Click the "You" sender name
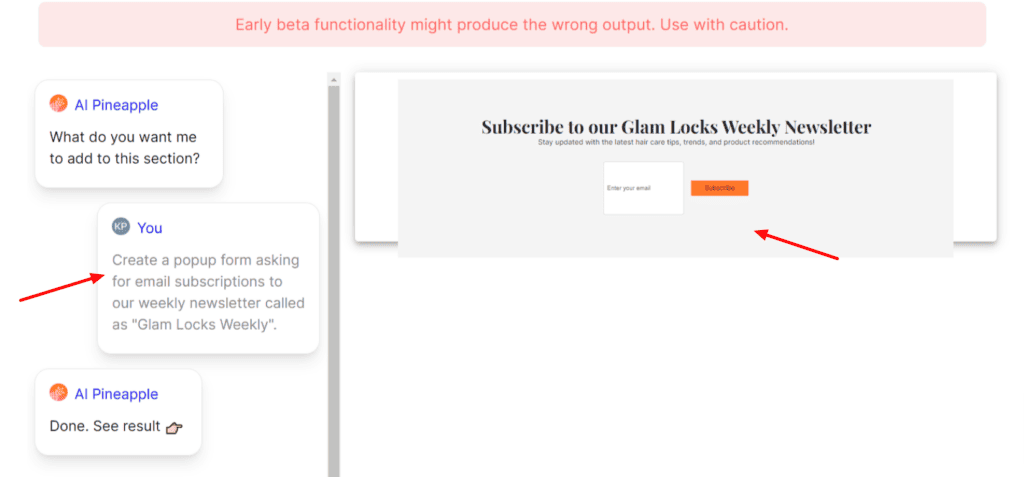The height and width of the screenshot is (477, 1024). coord(150,228)
